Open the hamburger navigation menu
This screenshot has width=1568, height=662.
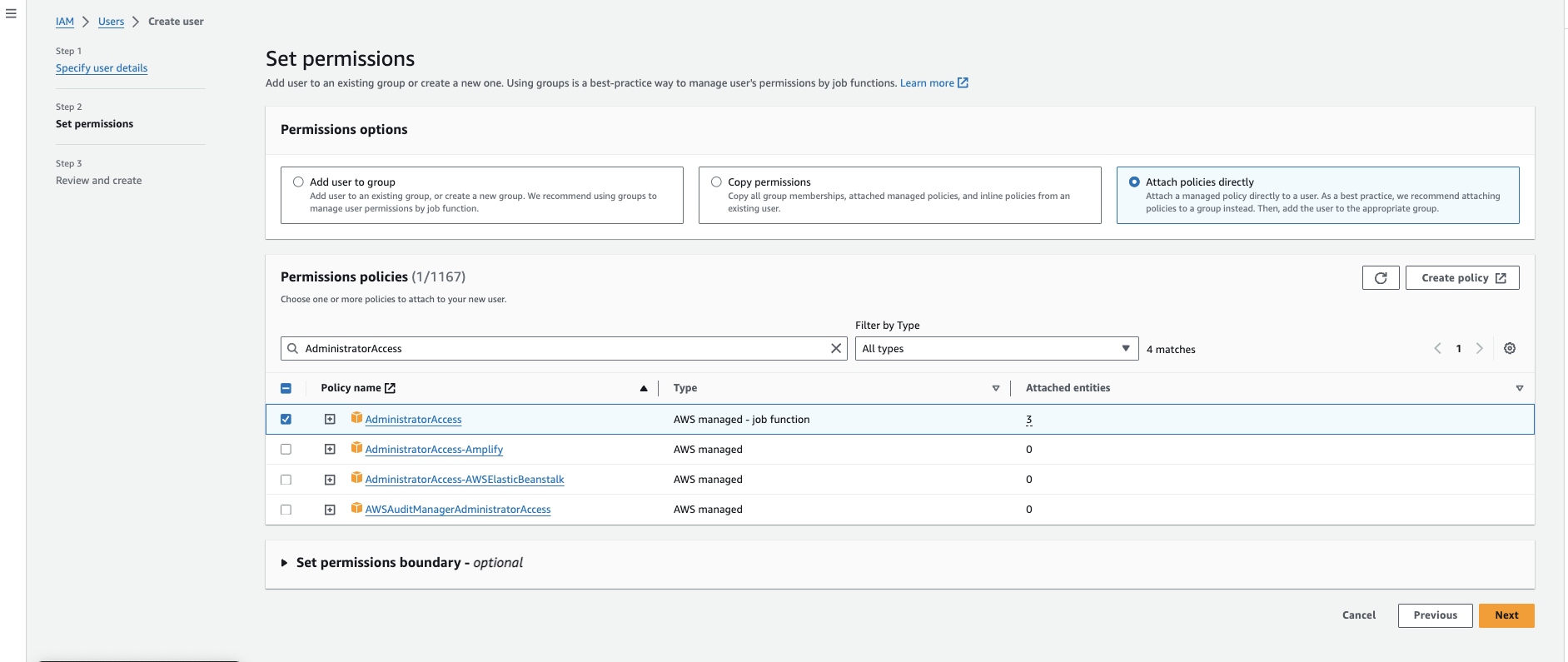coord(11,13)
